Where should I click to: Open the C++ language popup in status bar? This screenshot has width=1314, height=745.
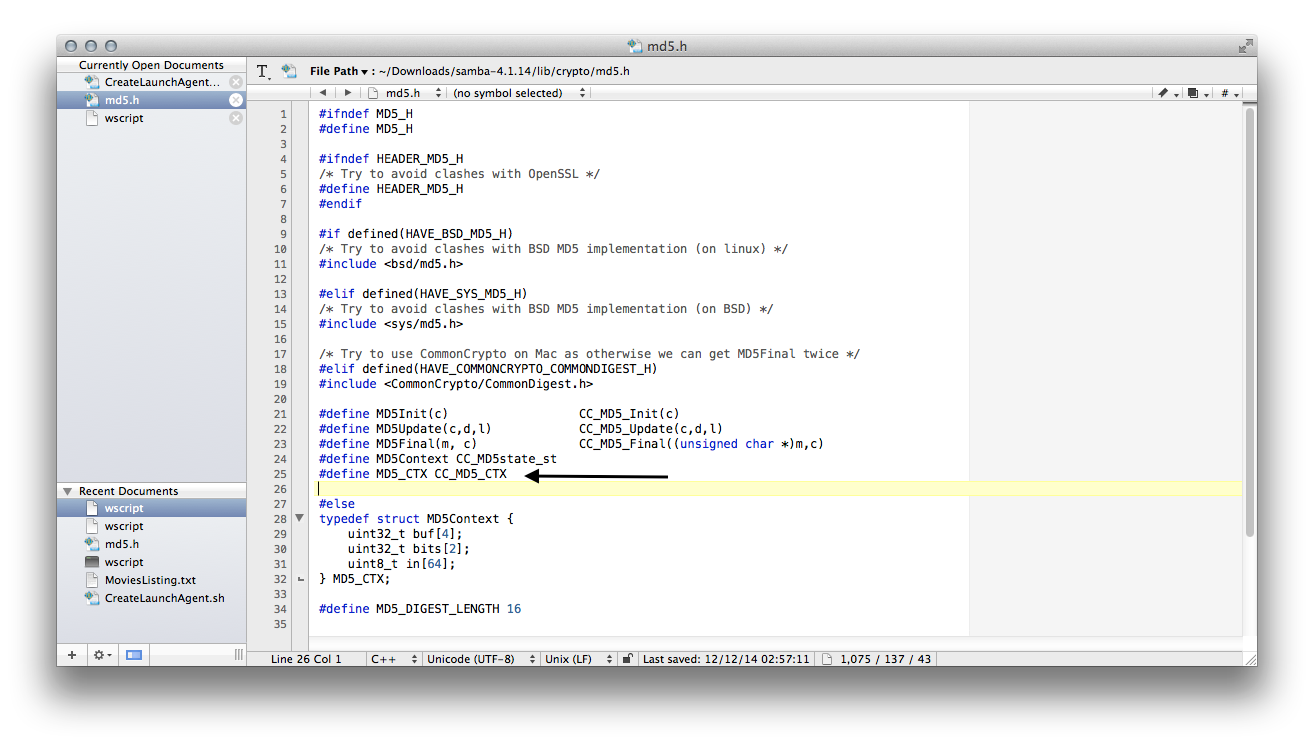click(394, 659)
